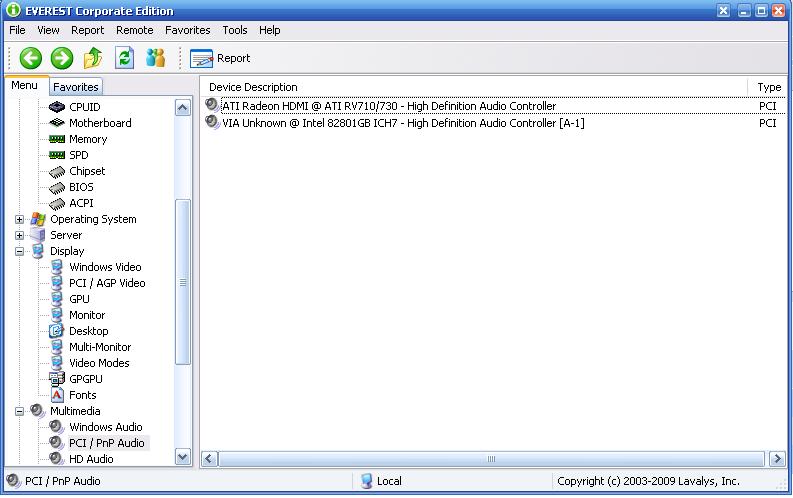Click the Report toolbar button
The height and width of the screenshot is (498, 793).
[x=220, y=58]
